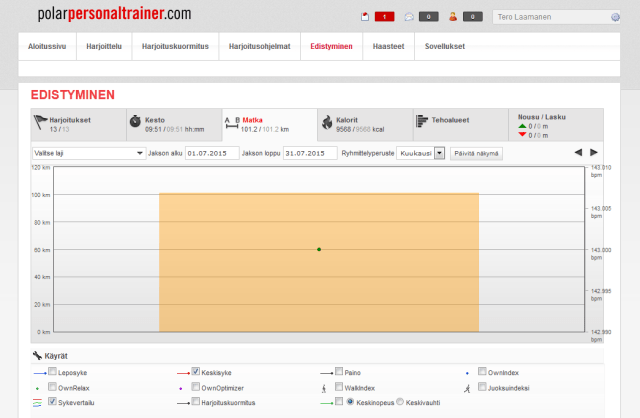Open the settings gear by Tero Laamanen

pyautogui.click(x=615, y=17)
